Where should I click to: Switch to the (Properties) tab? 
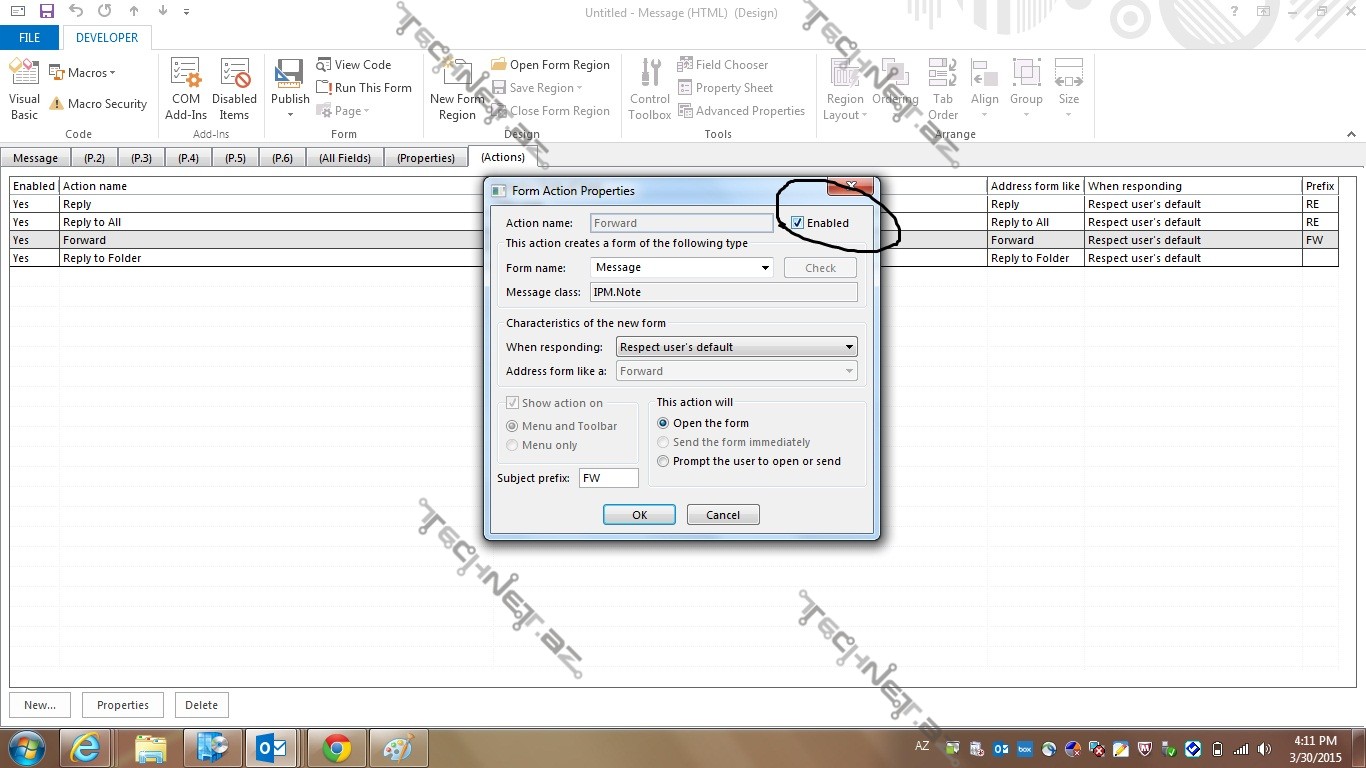[x=425, y=158]
